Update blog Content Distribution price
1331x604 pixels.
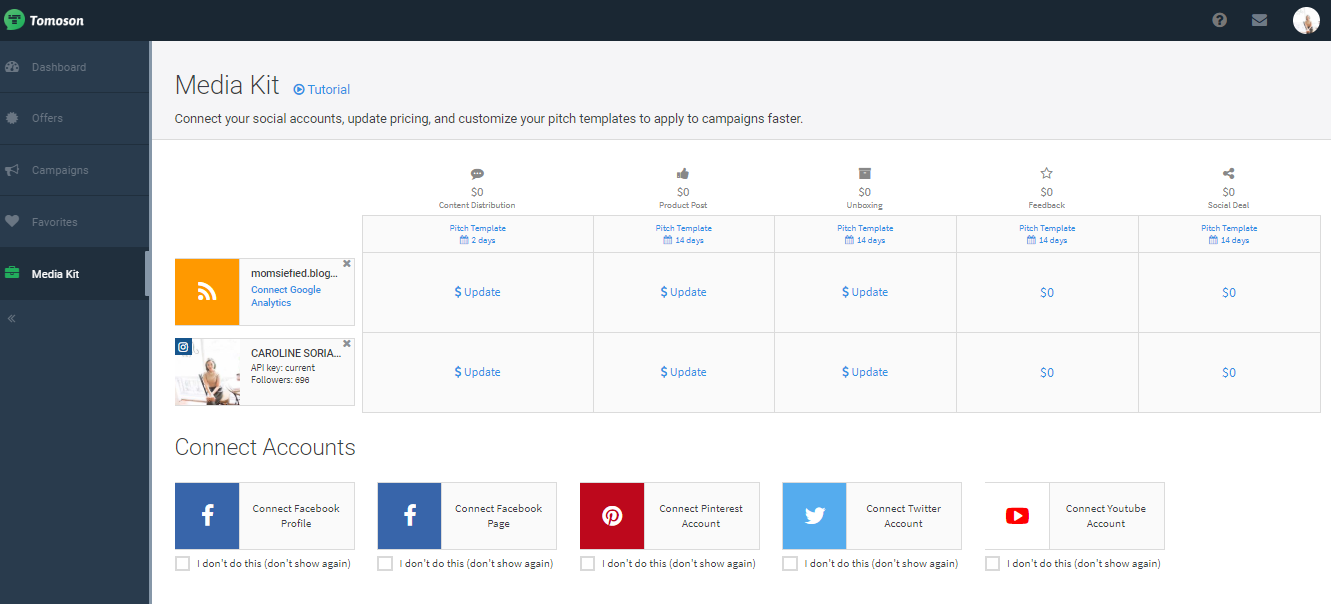tap(477, 292)
